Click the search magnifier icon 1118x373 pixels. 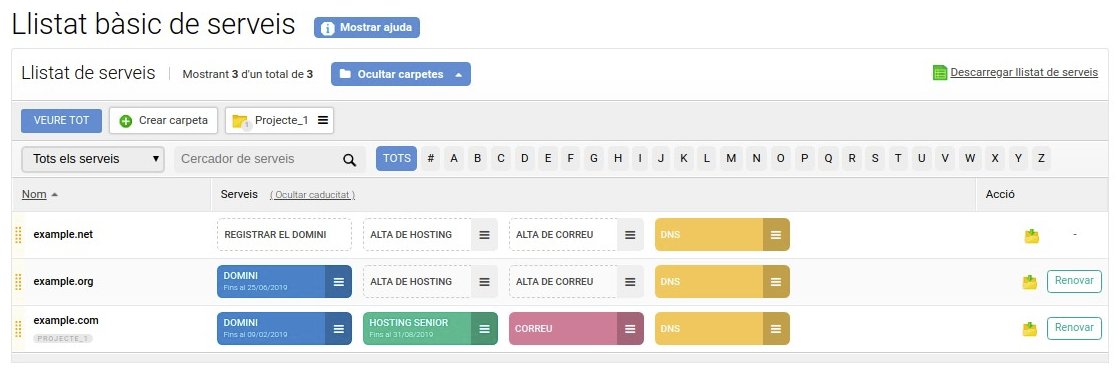349,160
